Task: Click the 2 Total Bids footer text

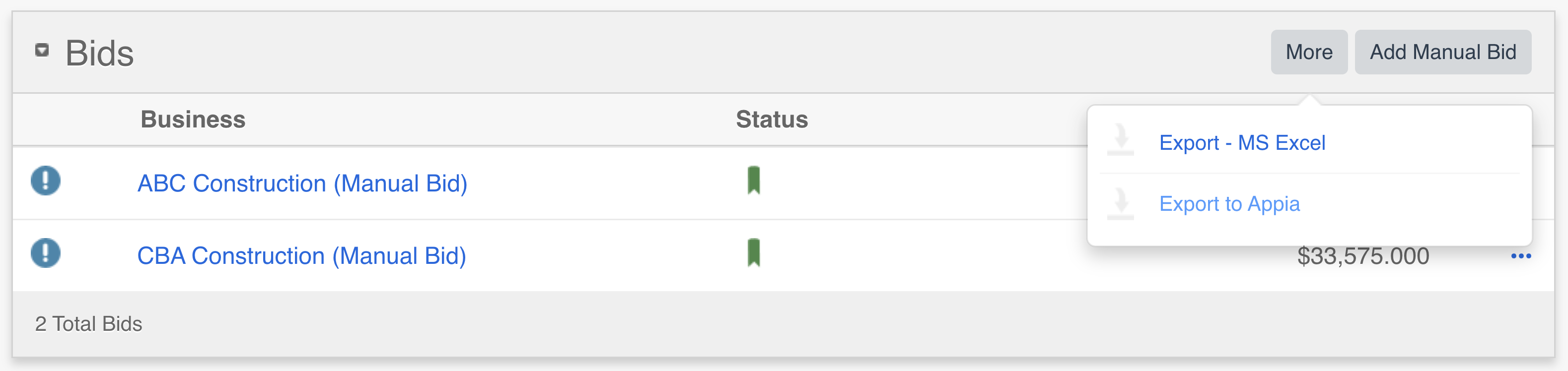Action: point(89,324)
